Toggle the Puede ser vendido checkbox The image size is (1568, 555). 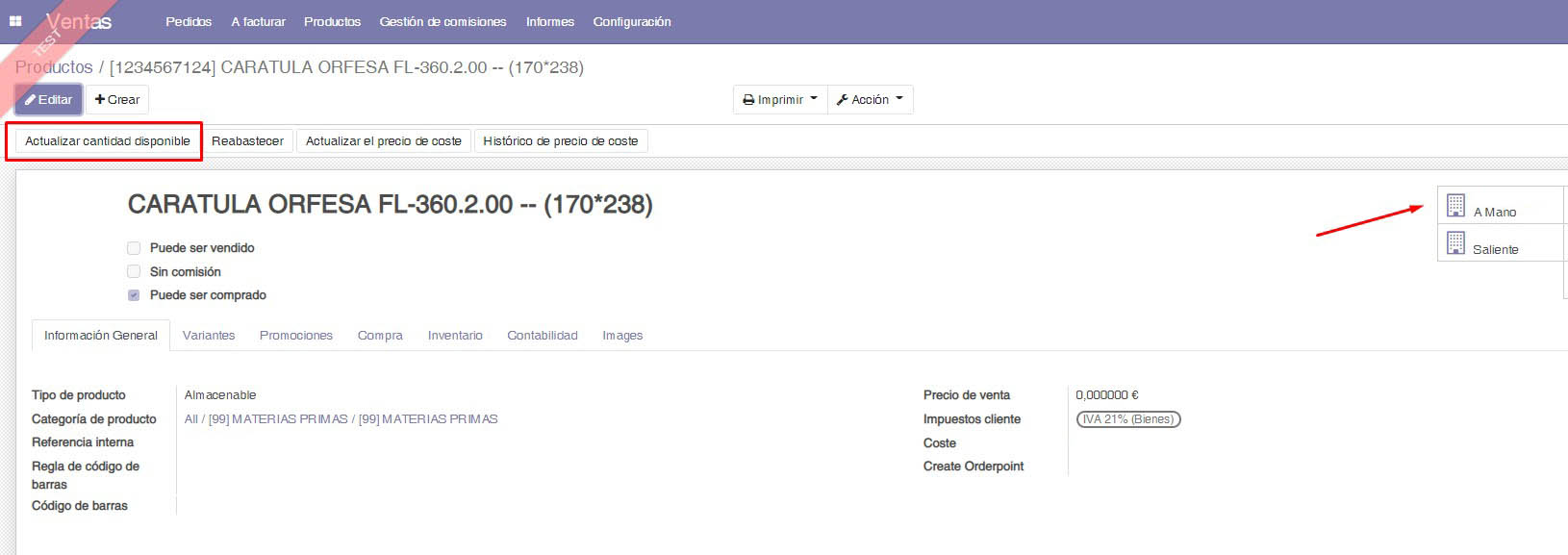[x=134, y=248]
